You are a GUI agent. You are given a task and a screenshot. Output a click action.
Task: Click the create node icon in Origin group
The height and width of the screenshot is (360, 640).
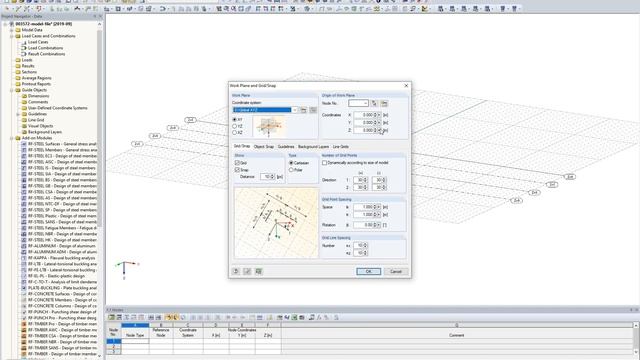pyautogui.click(x=384, y=103)
